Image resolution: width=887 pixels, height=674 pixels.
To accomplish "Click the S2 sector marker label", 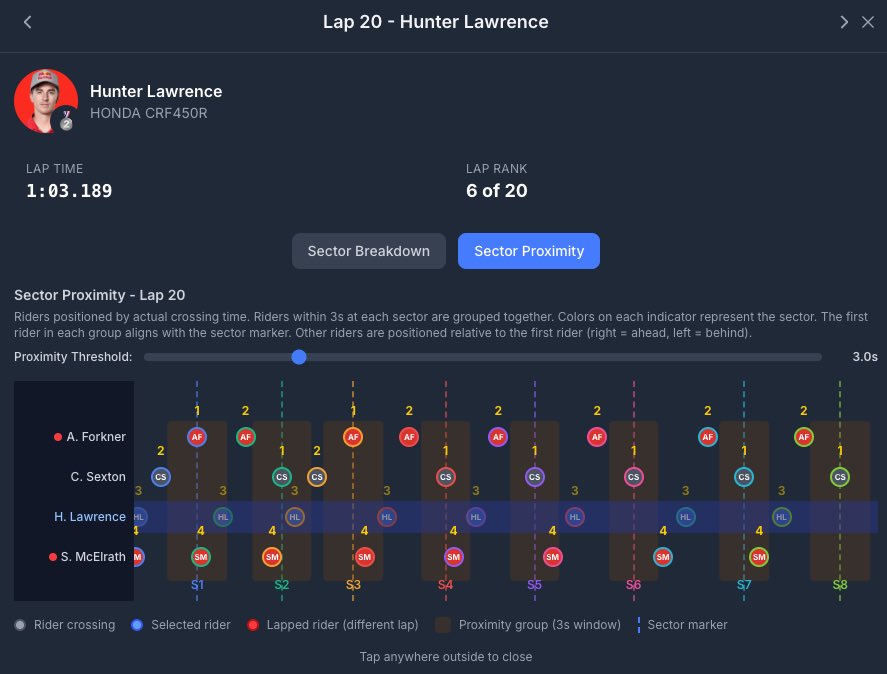I will pyautogui.click(x=282, y=585).
